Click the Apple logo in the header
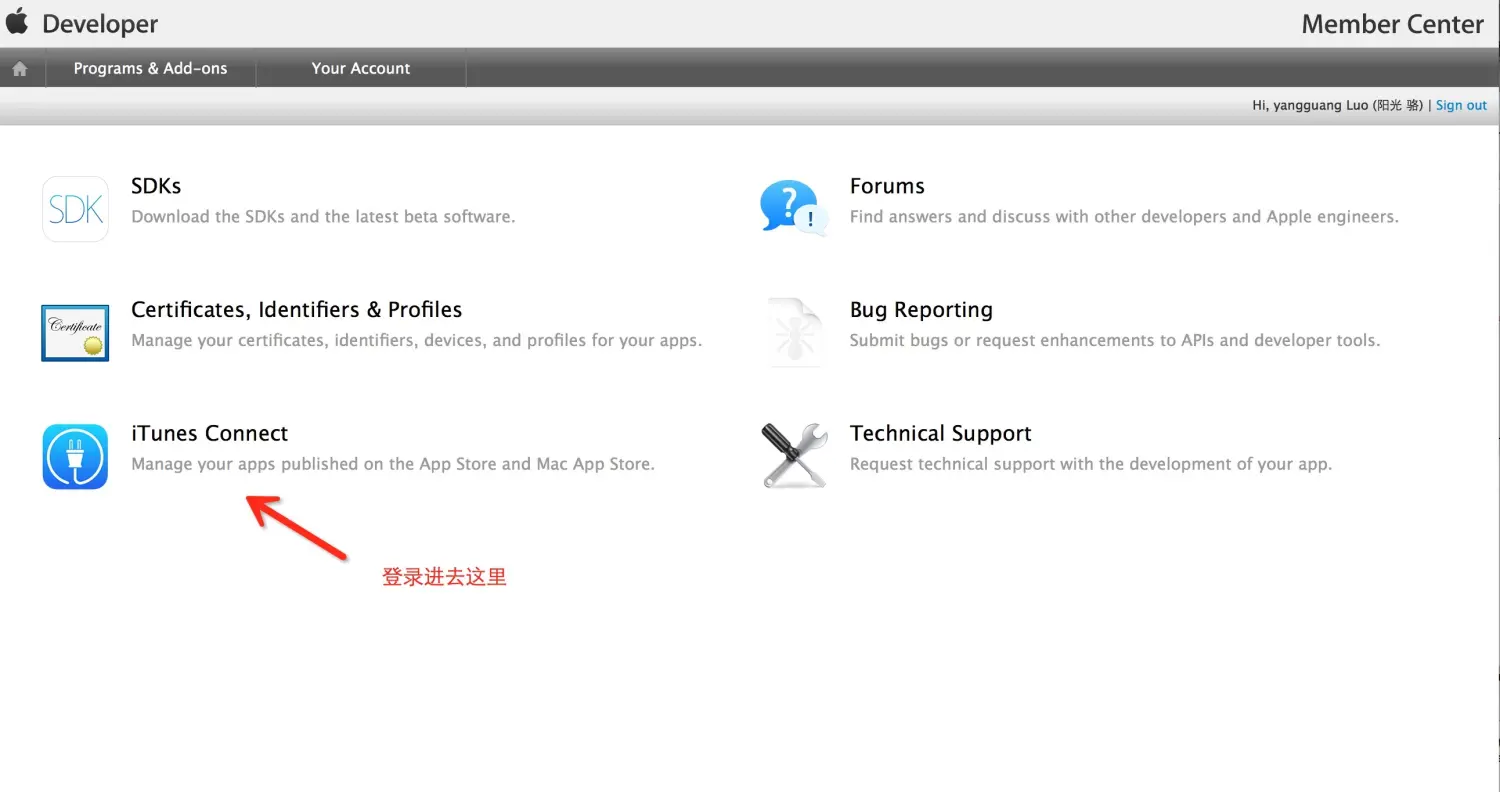Image resolution: width=1500 pixels, height=792 pixels. [x=17, y=21]
